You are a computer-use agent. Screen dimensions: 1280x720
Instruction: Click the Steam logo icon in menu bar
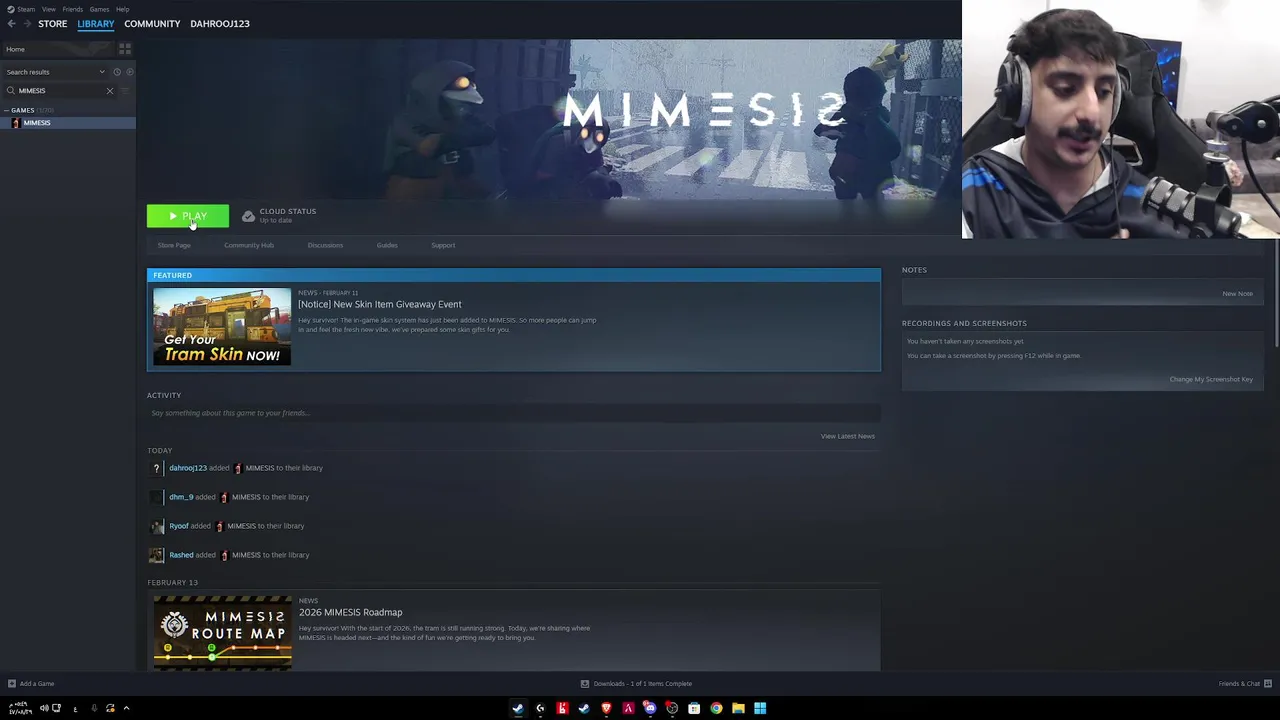click(10, 9)
